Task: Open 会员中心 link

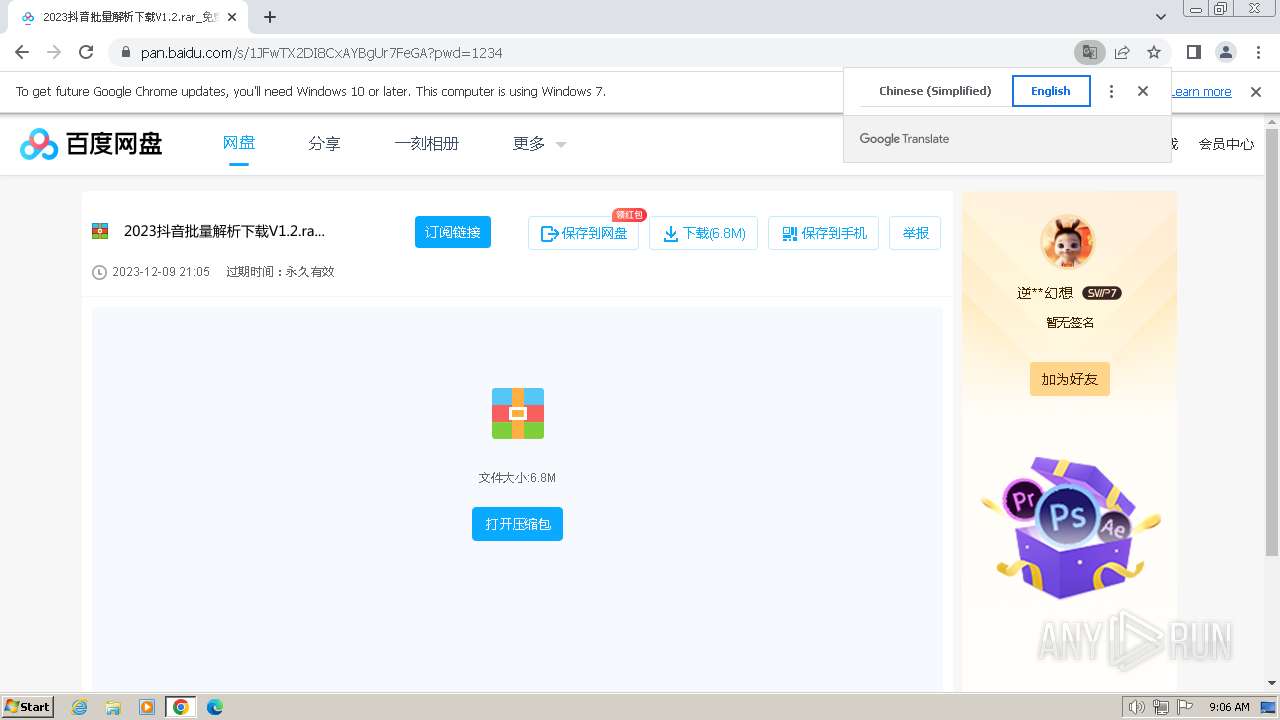Action: point(1226,144)
